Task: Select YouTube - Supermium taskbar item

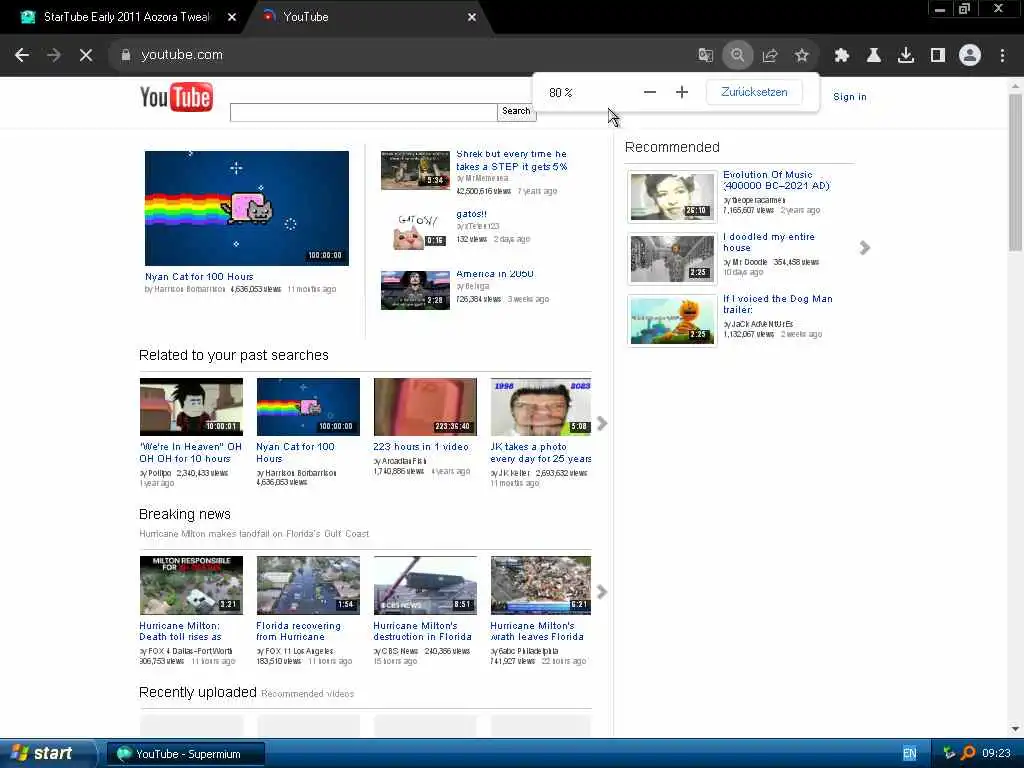Action: coord(185,754)
